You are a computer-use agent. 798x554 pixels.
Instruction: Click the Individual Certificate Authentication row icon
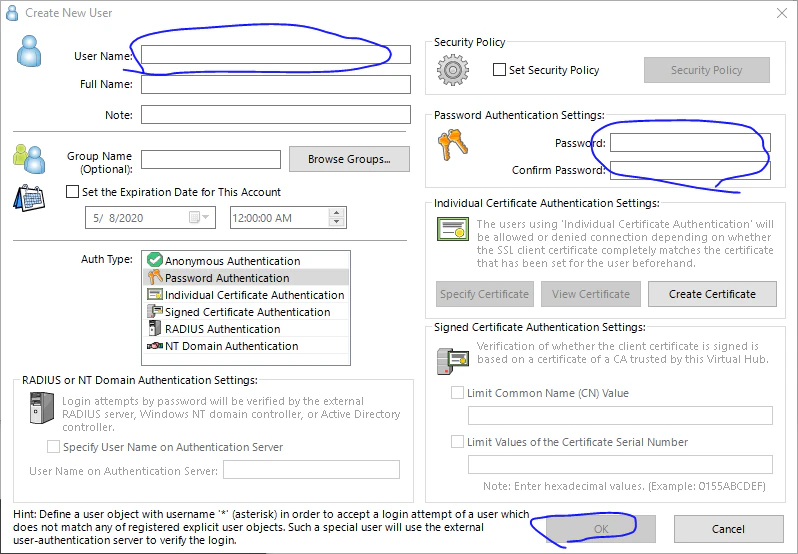click(x=155, y=295)
